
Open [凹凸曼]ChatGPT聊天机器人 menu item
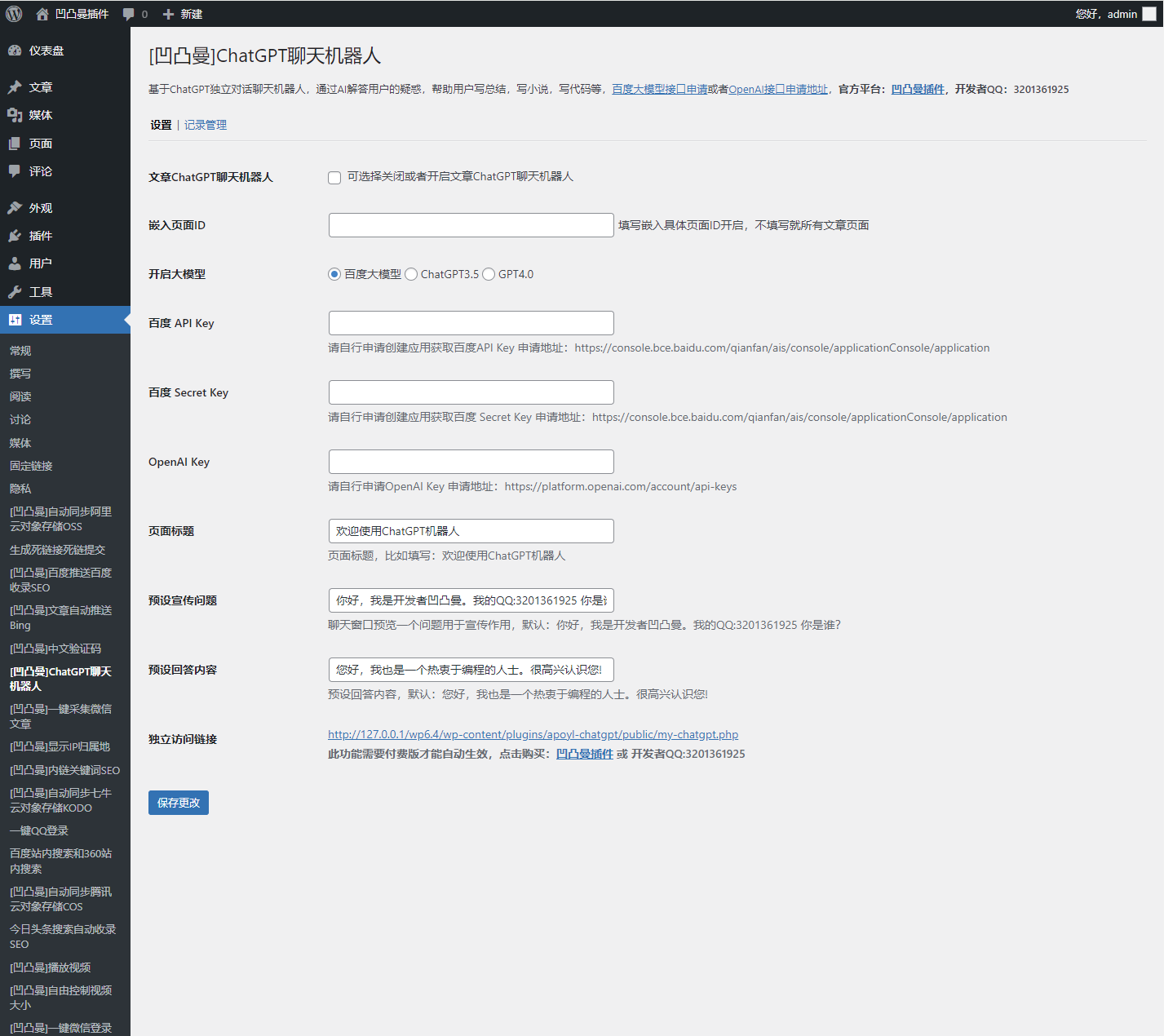61,679
